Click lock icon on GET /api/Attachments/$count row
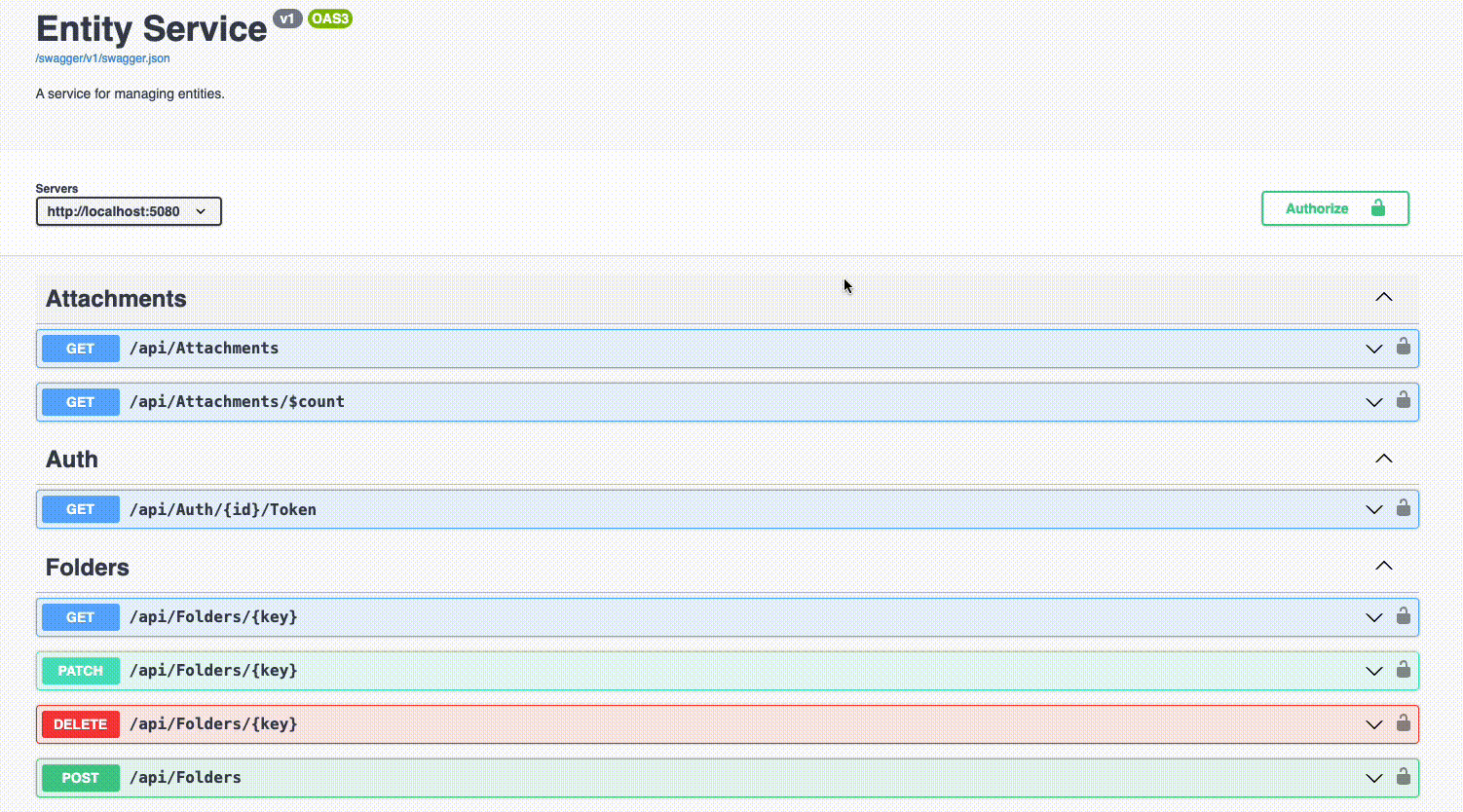Screen dimensions: 1463x812 coord(1403,400)
